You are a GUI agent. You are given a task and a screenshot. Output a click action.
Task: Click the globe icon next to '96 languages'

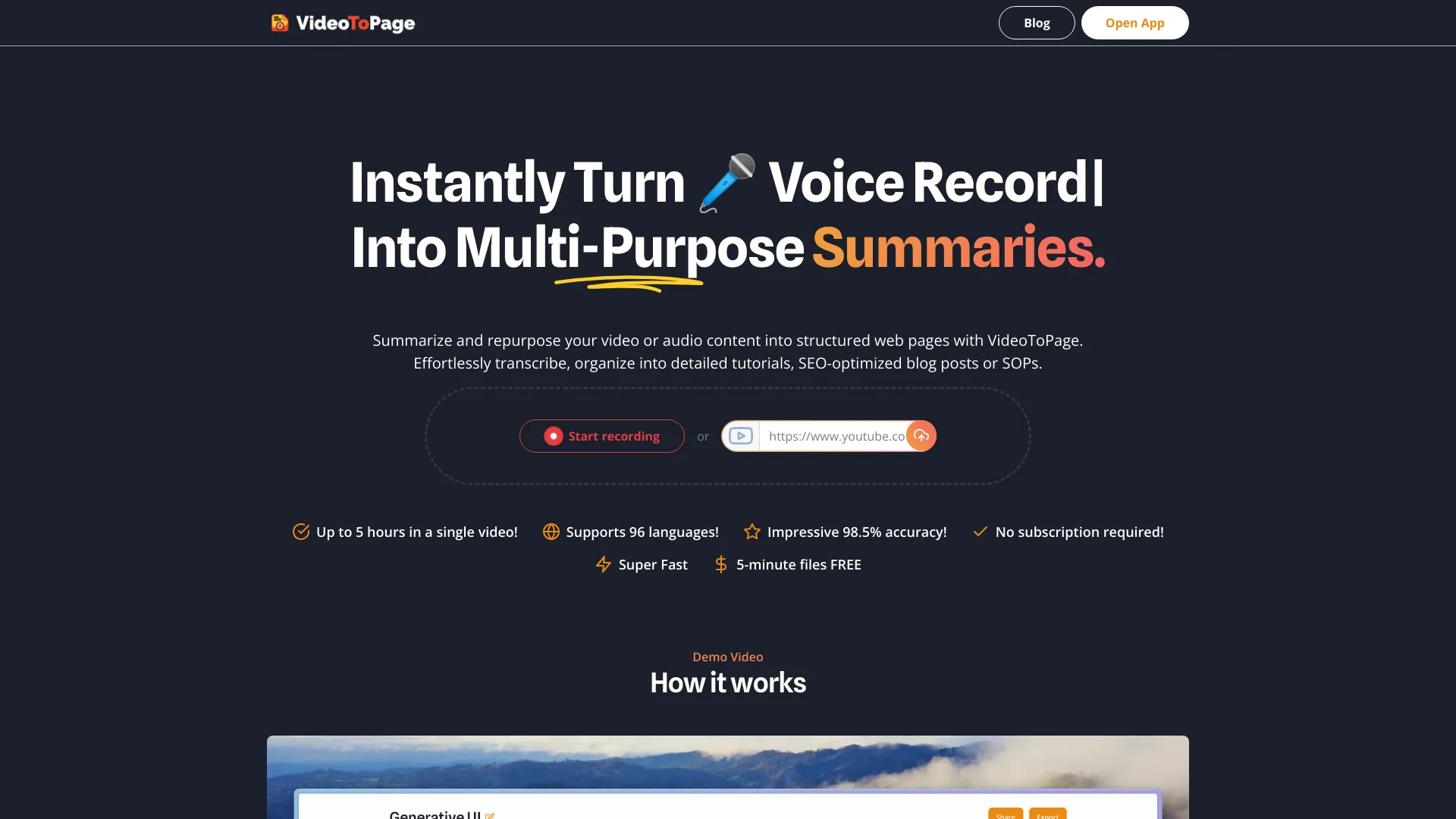(550, 531)
